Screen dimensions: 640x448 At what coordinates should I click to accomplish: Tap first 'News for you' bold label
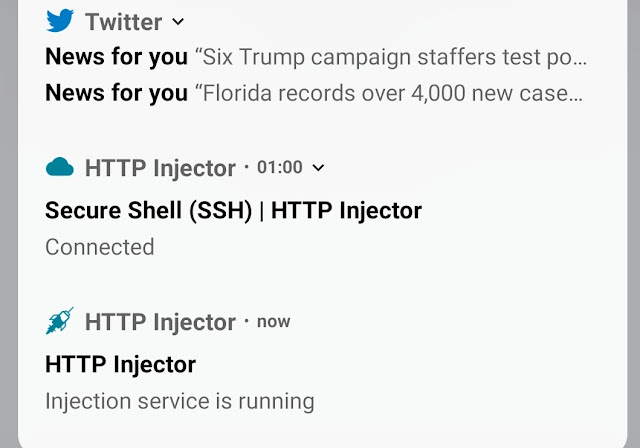pos(116,57)
